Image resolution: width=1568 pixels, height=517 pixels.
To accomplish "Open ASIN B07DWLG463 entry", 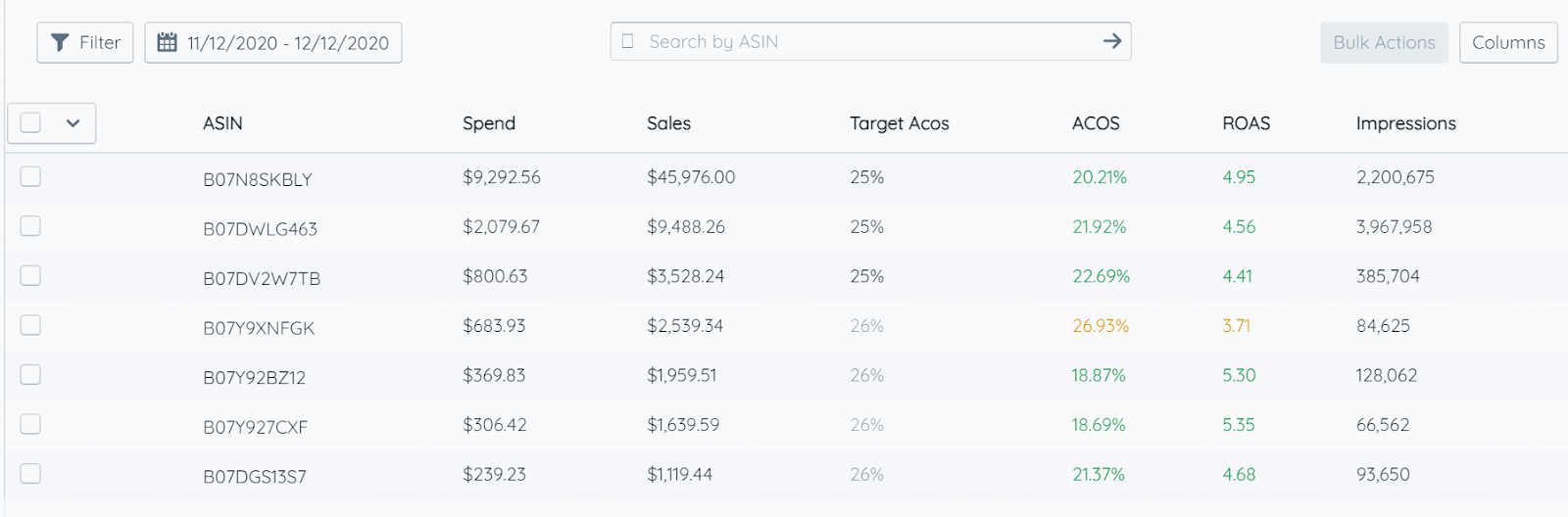I will 260,229.
